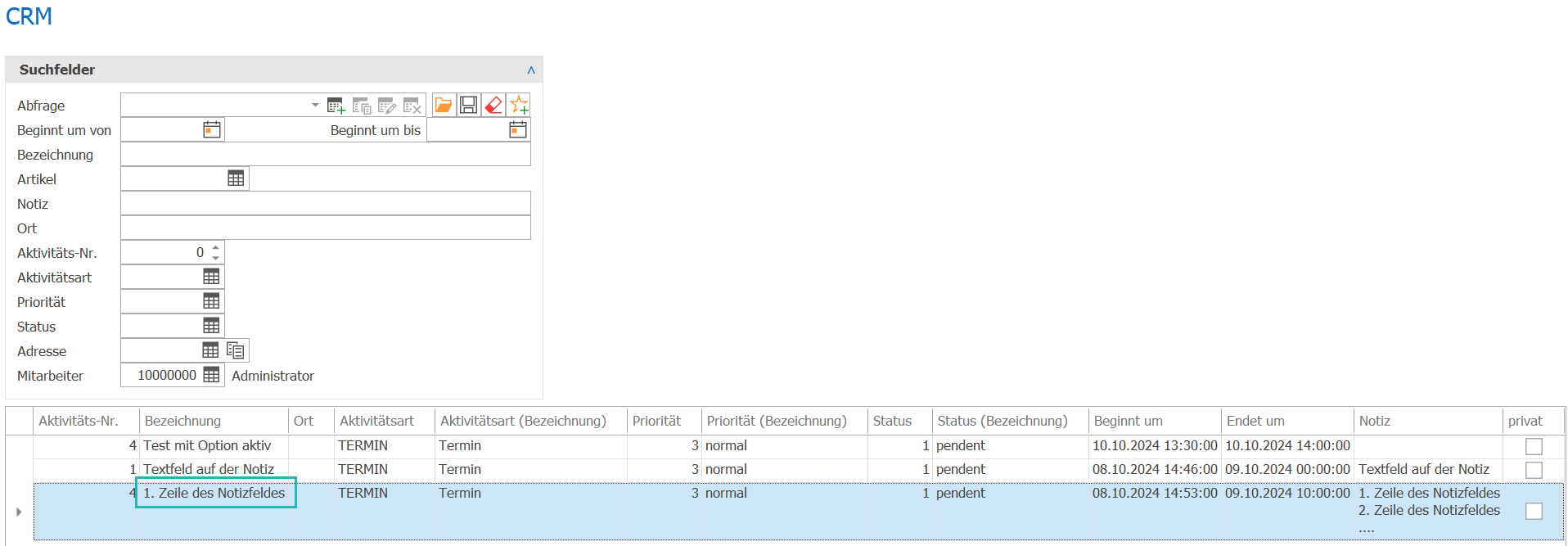Open Aktivitätsart lookup table icon
The height and width of the screenshot is (546, 1568).
click(211, 277)
